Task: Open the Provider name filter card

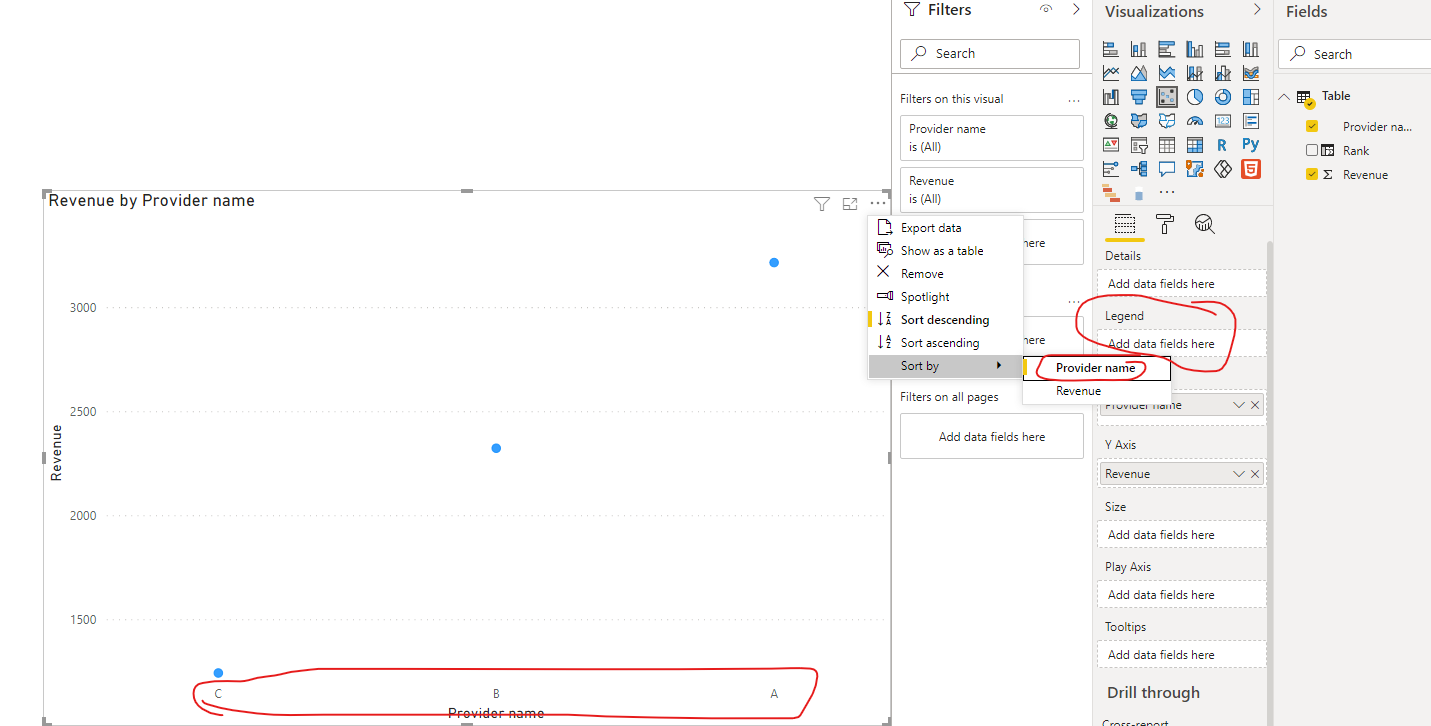Action: (x=992, y=138)
